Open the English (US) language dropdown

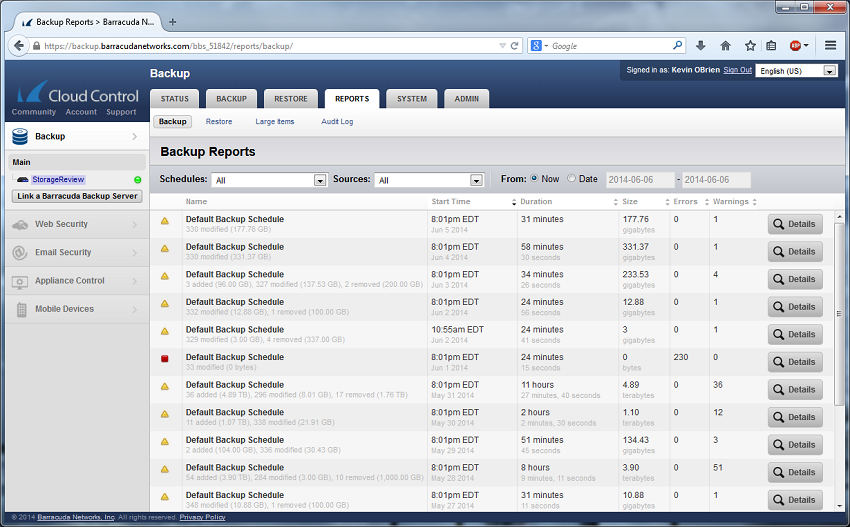coord(796,71)
